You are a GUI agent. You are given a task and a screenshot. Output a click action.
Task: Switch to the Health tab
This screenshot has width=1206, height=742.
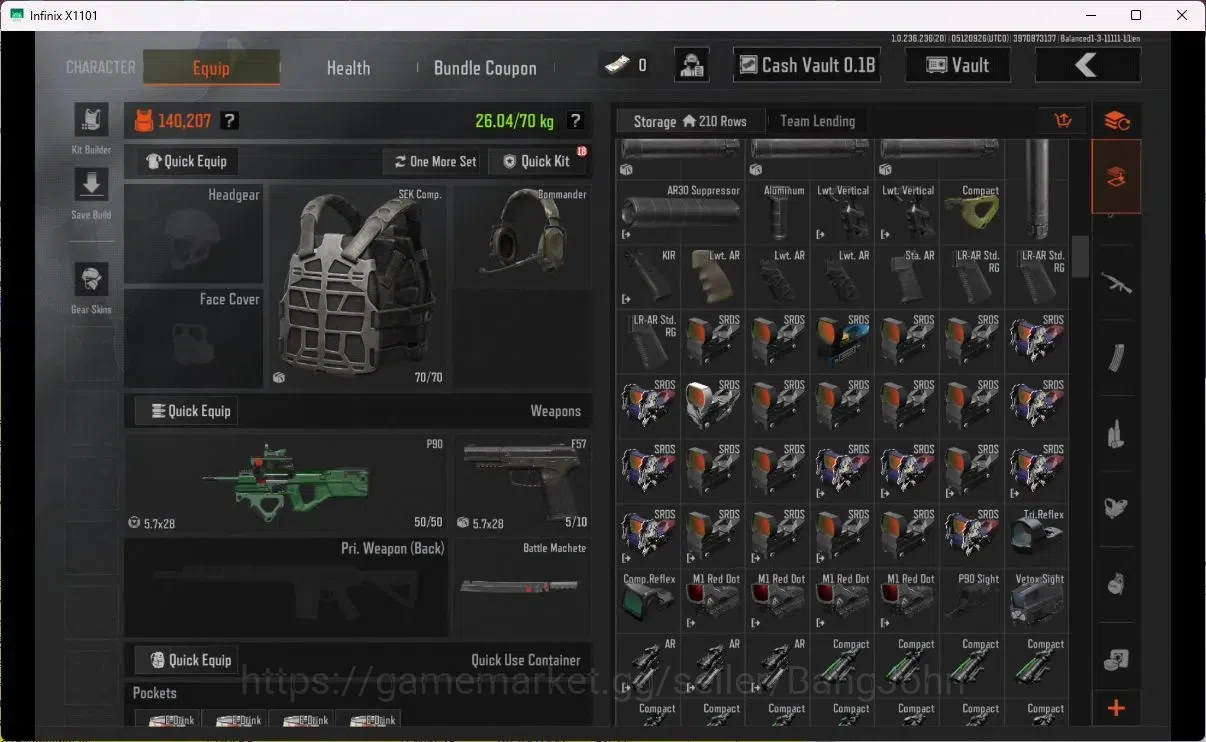[348, 68]
